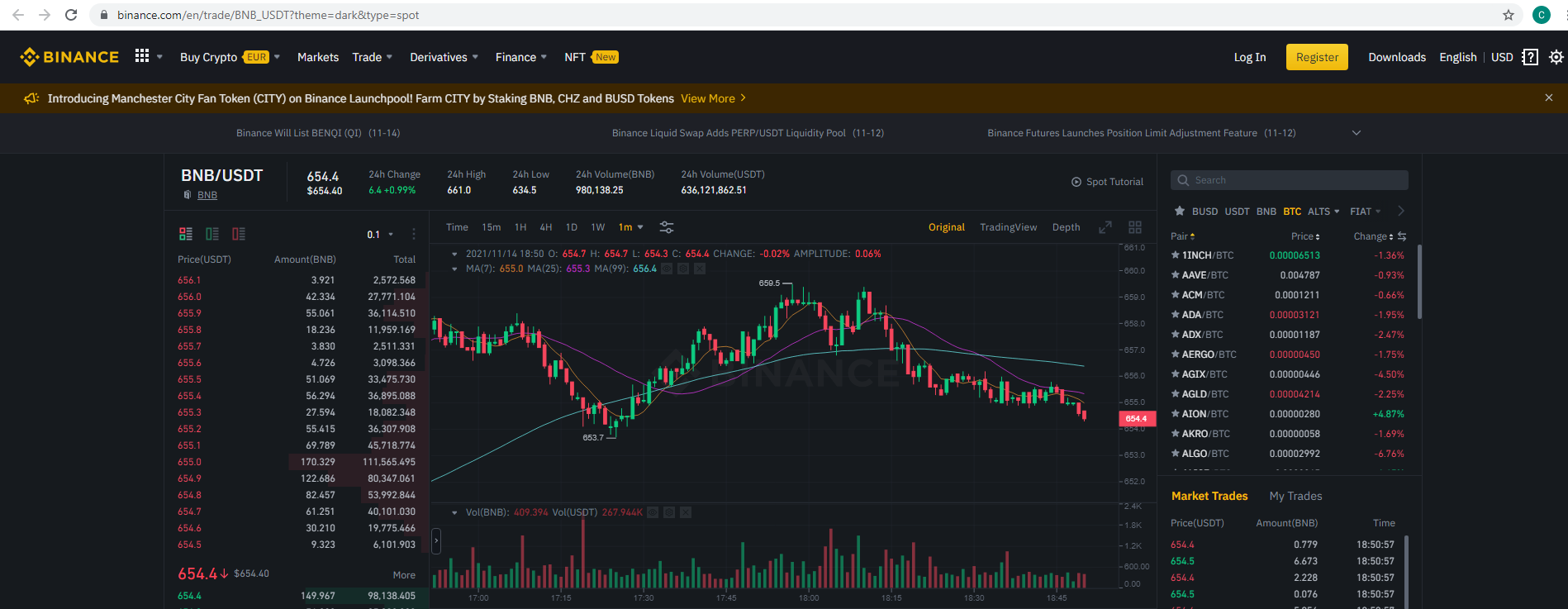Hide the MA indicator with eye icon
1568x609 pixels.
pyautogui.click(x=668, y=269)
